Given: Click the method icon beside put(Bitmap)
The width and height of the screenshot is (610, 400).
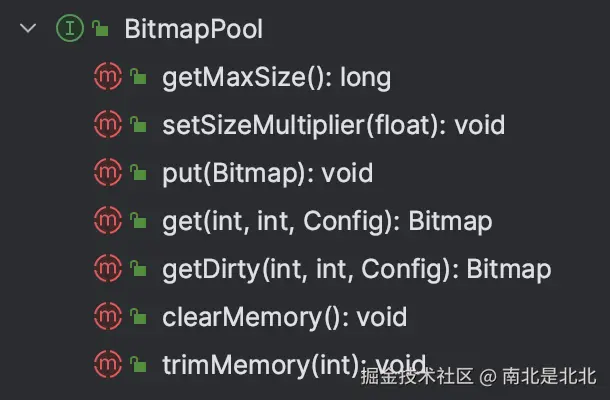Looking at the screenshot, I should pyautogui.click(x=106, y=173).
